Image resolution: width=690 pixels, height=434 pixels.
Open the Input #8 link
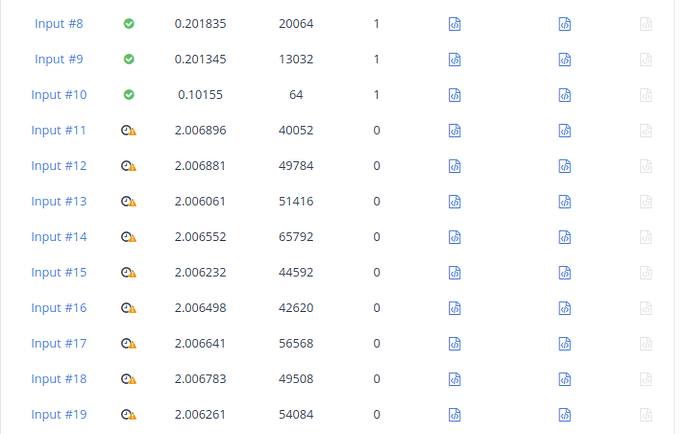[59, 24]
